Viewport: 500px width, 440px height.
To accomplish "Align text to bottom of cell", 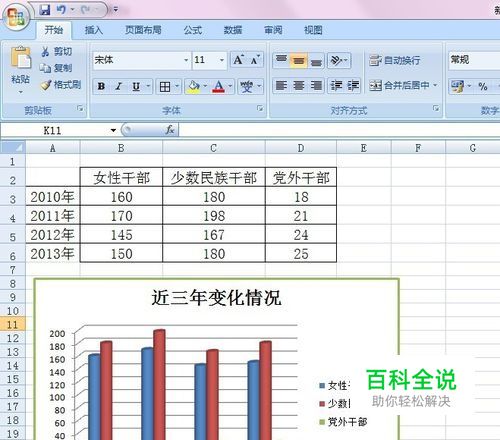I will click(316, 60).
